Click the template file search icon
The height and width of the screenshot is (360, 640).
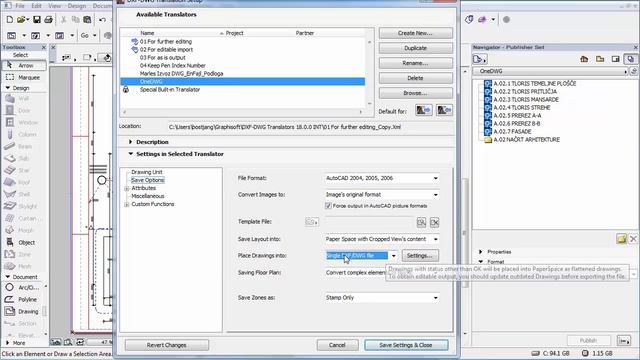click(x=421, y=222)
